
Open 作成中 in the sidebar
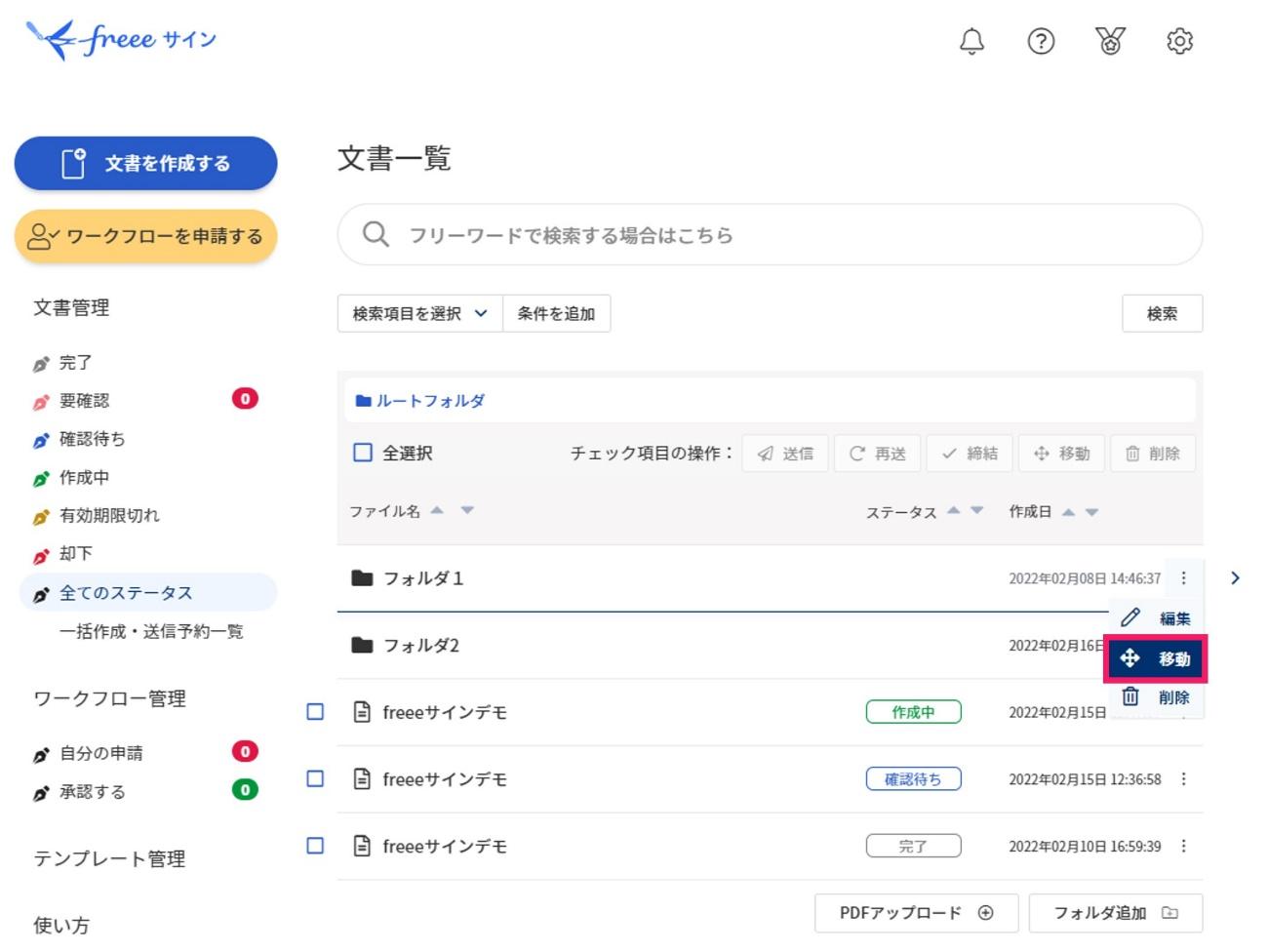tap(84, 477)
